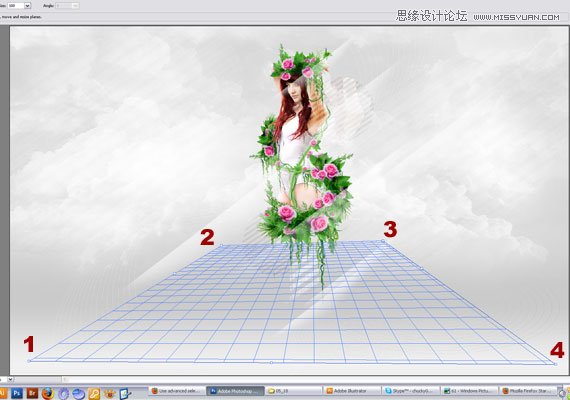Click the blue globe quick launch icon
Viewport: 570px width, 400px height.
point(79,393)
